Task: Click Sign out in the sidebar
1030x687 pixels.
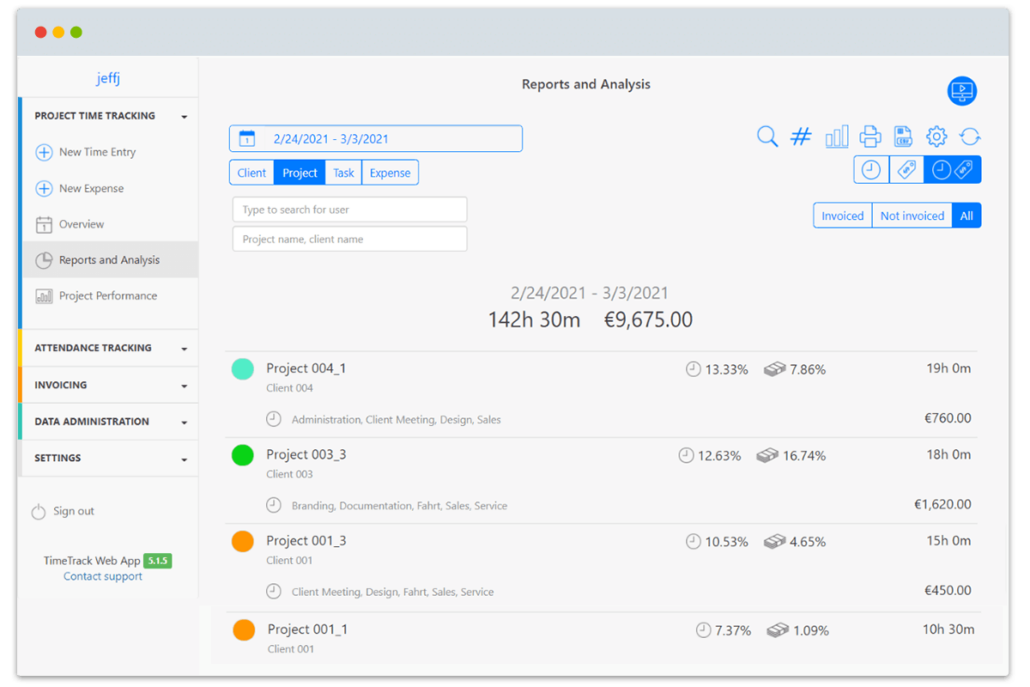Action: point(73,511)
